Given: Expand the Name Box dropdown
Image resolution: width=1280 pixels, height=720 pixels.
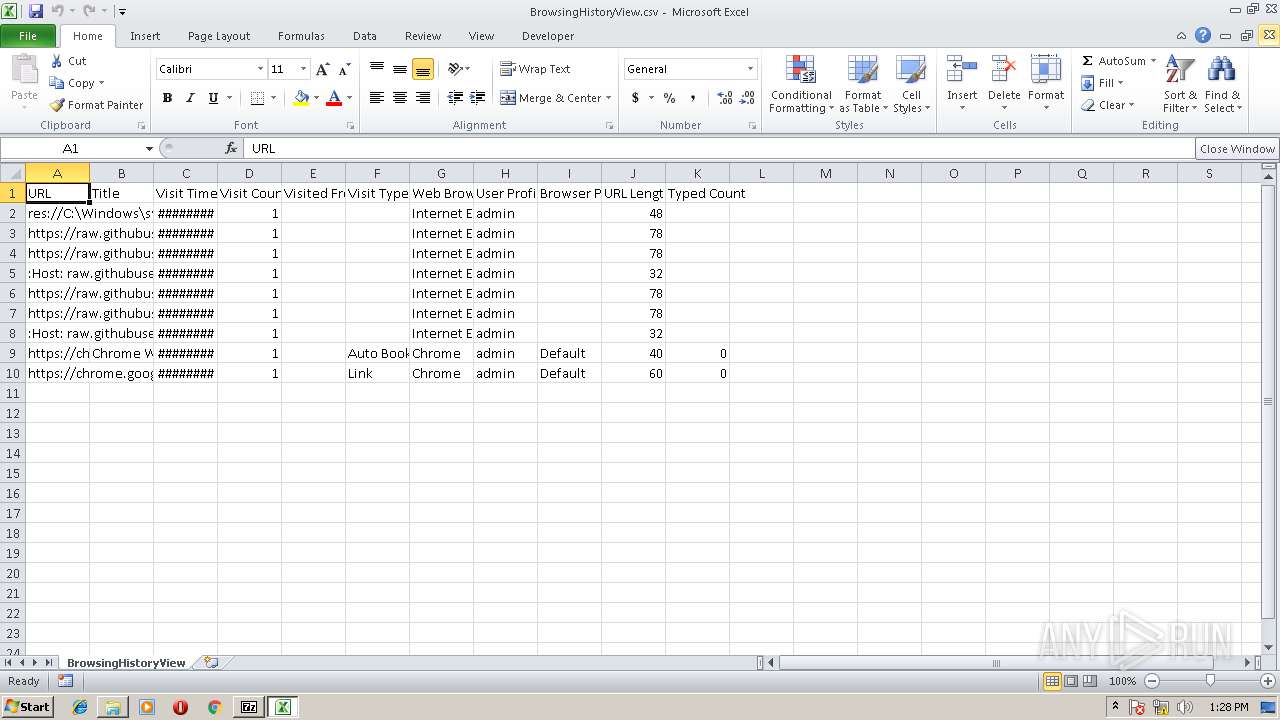Looking at the screenshot, I should (149, 148).
